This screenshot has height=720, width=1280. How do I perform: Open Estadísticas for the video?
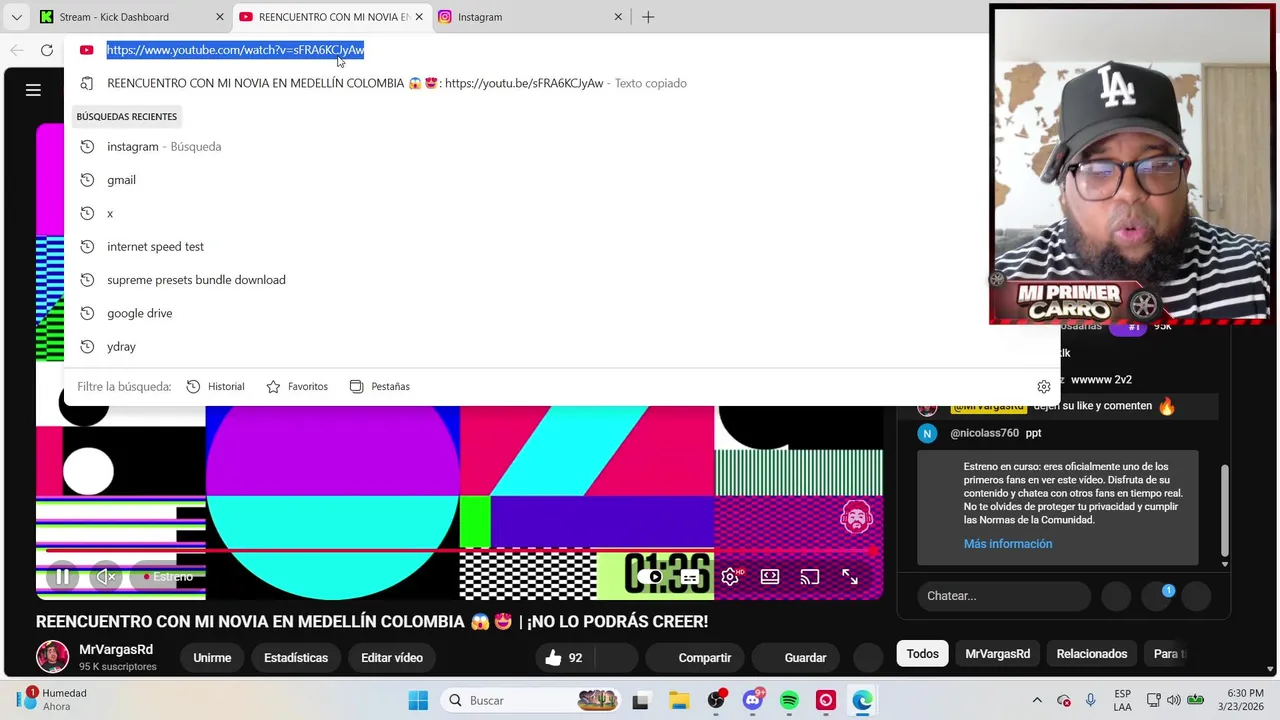coord(296,658)
